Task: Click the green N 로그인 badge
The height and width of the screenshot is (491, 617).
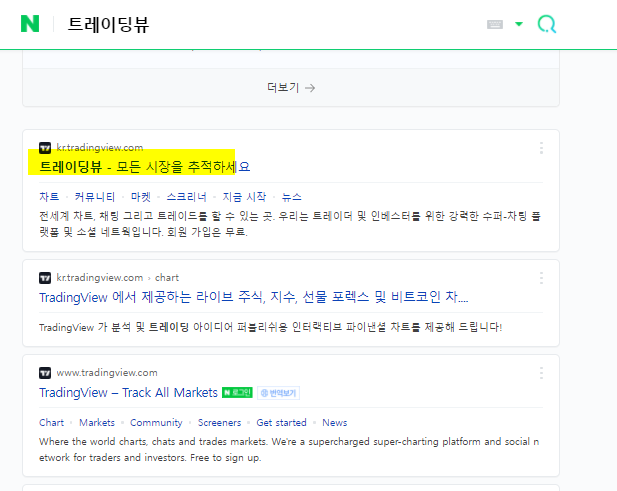Action: coord(237,393)
